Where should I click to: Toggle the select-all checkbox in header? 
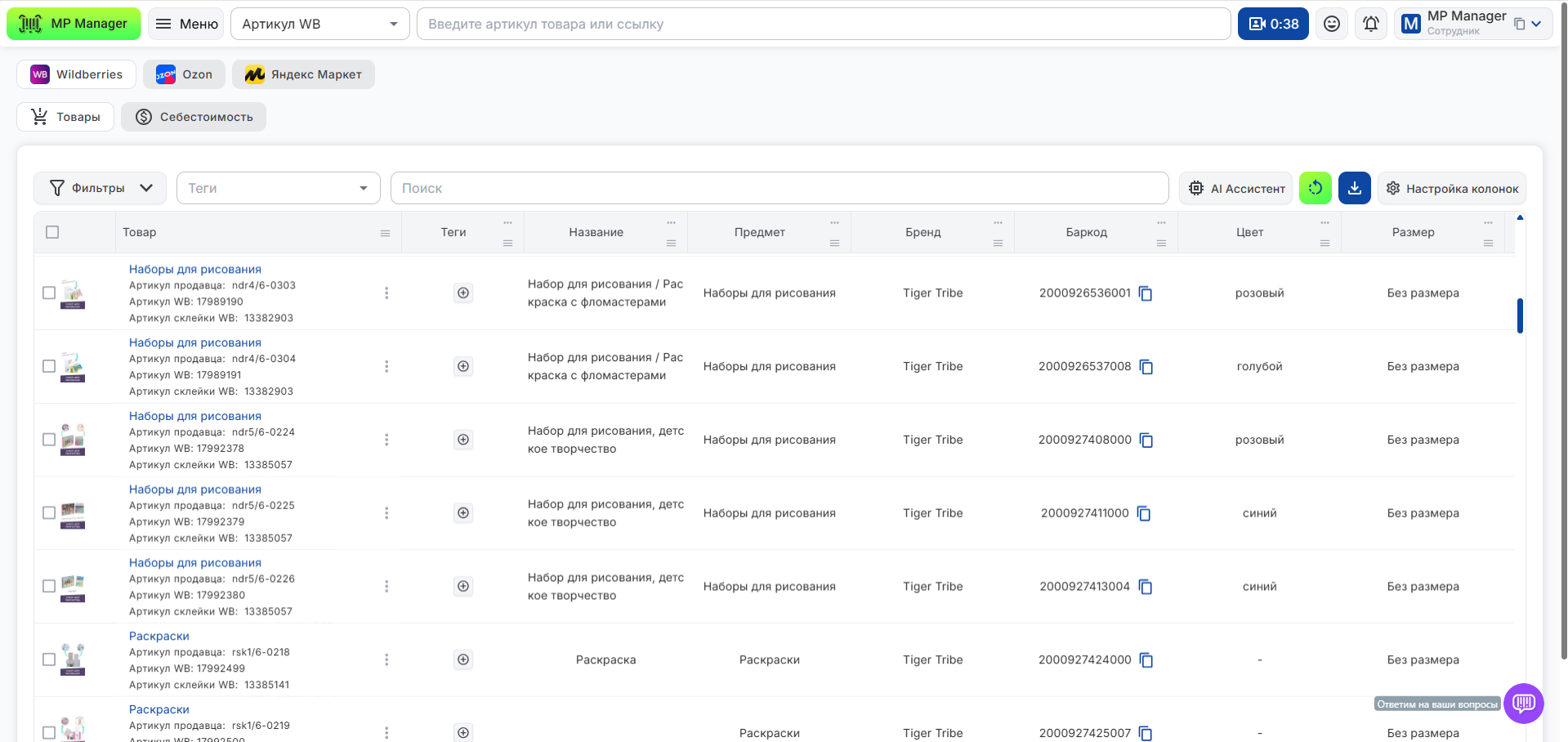coord(52,232)
